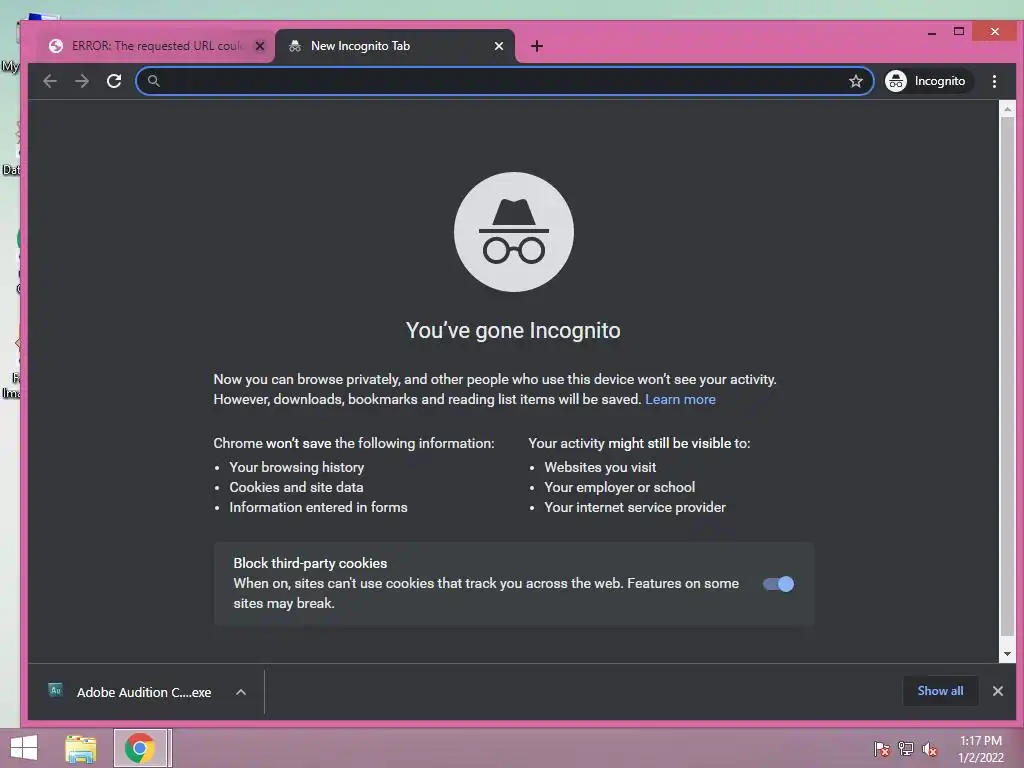Screen dimensions: 1024x768
Task: Click 'Cookies and site data' list item
Action: point(296,487)
